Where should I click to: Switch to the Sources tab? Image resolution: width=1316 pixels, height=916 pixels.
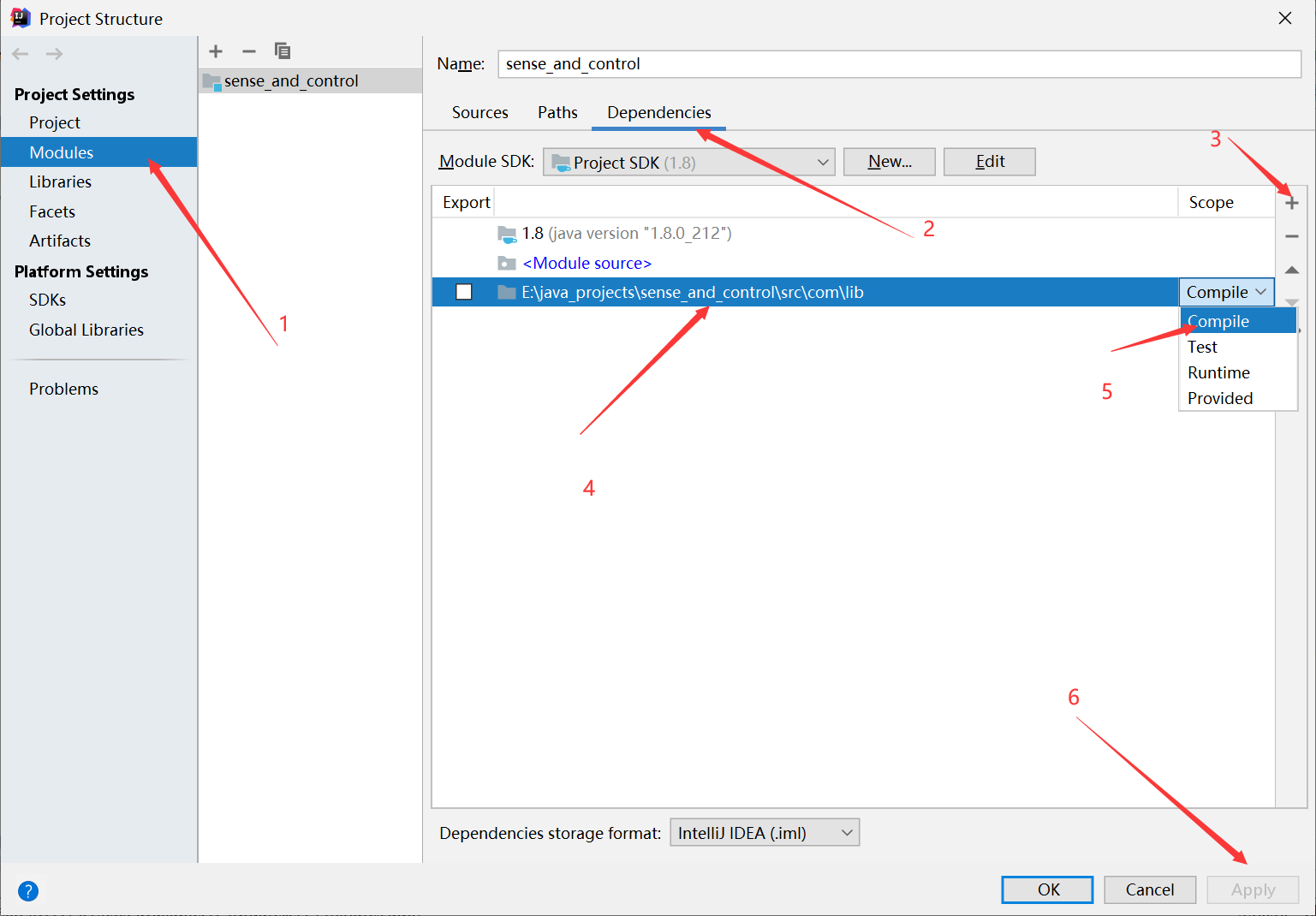coord(480,112)
